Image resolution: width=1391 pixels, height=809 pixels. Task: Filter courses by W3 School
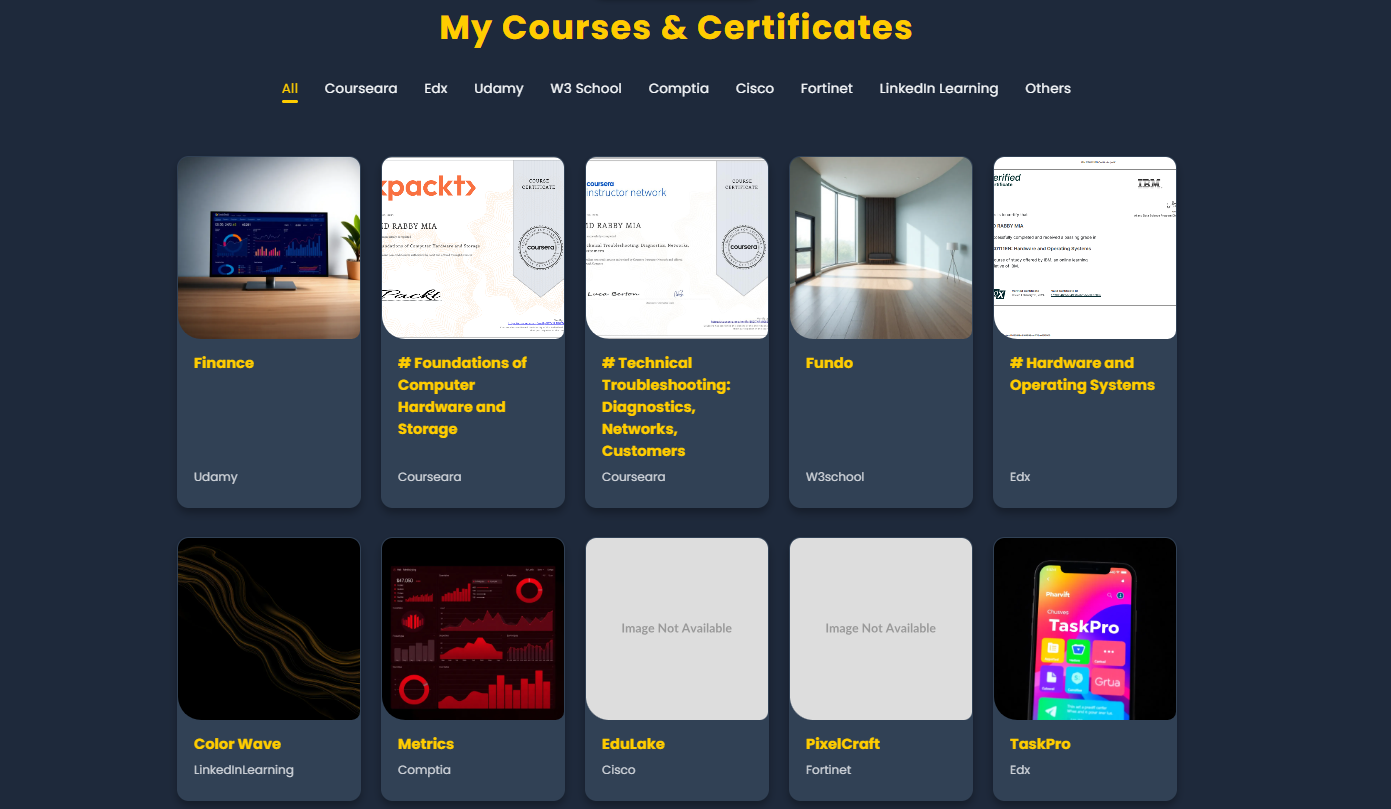[x=585, y=88]
